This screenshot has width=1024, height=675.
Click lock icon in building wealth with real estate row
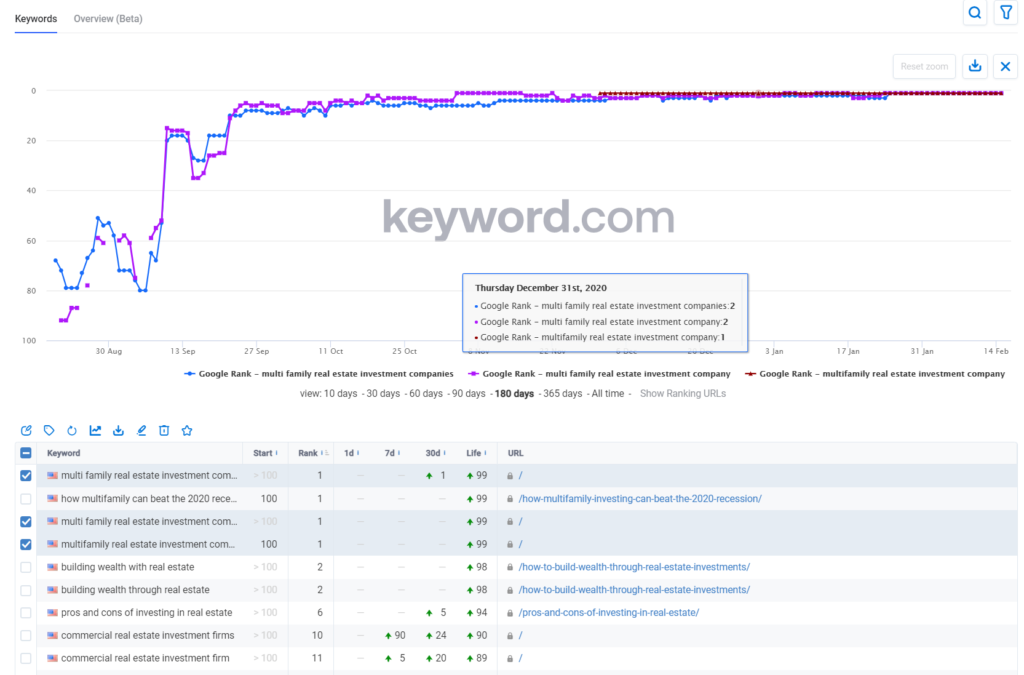[x=510, y=567]
